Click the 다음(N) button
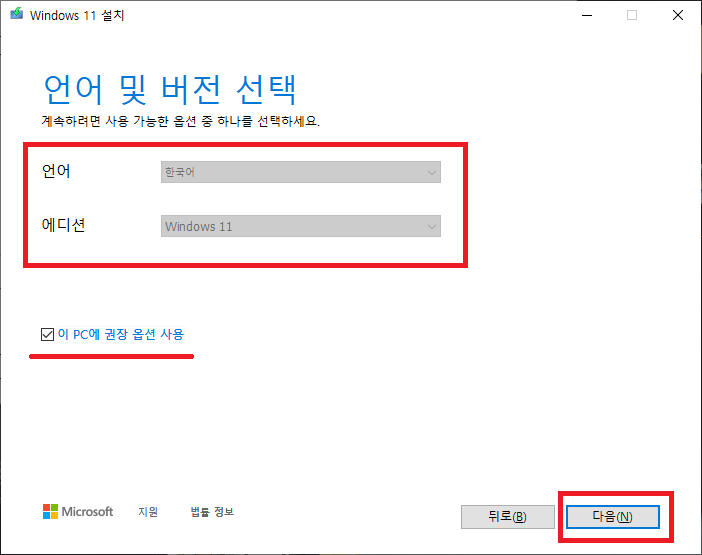Image resolution: width=702 pixels, height=555 pixels. click(612, 517)
